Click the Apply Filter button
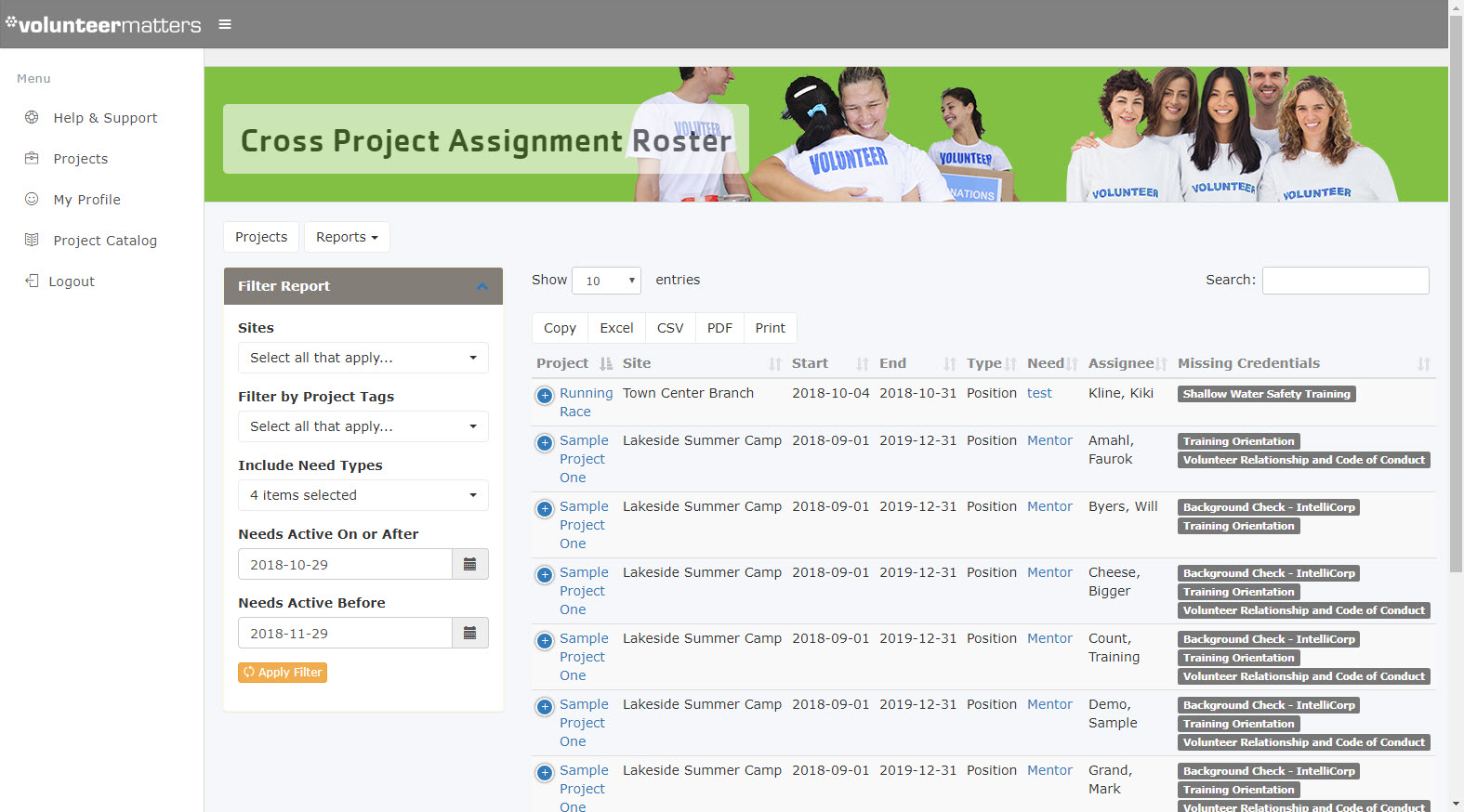 pos(283,672)
